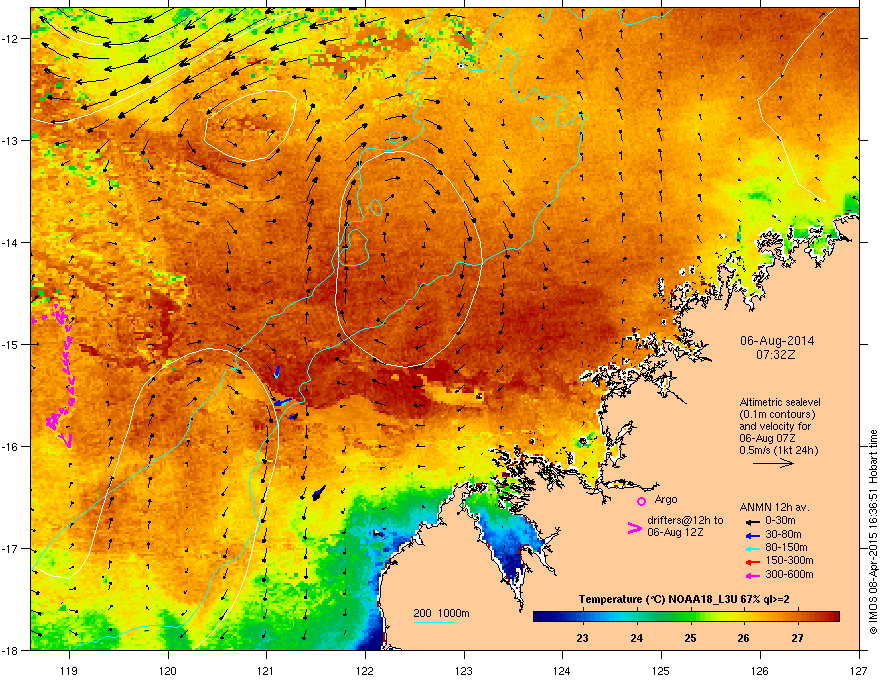The width and height of the screenshot is (880, 680).
Task: Select the date label 06-Aug-2014
Action: (777, 341)
